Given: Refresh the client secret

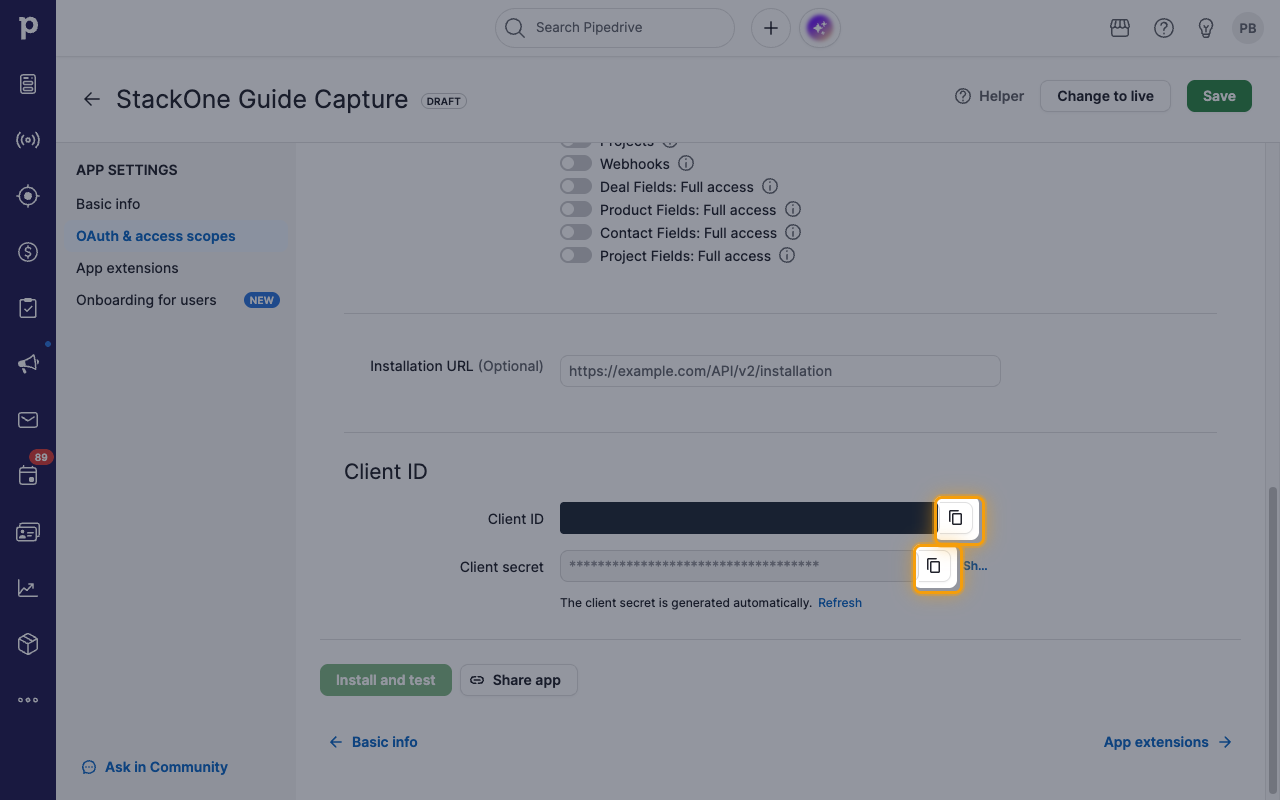Looking at the screenshot, I should pyautogui.click(x=840, y=603).
